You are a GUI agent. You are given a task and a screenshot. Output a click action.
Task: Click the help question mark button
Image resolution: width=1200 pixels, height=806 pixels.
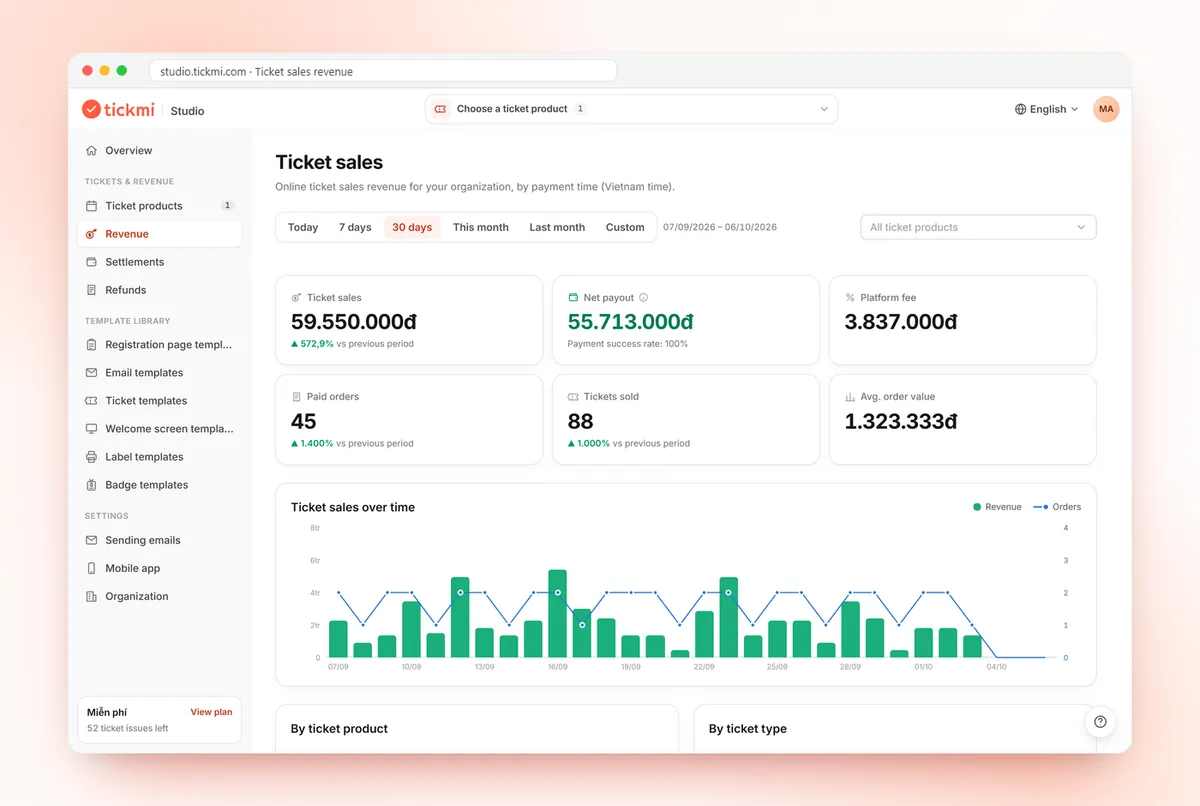click(x=1100, y=722)
